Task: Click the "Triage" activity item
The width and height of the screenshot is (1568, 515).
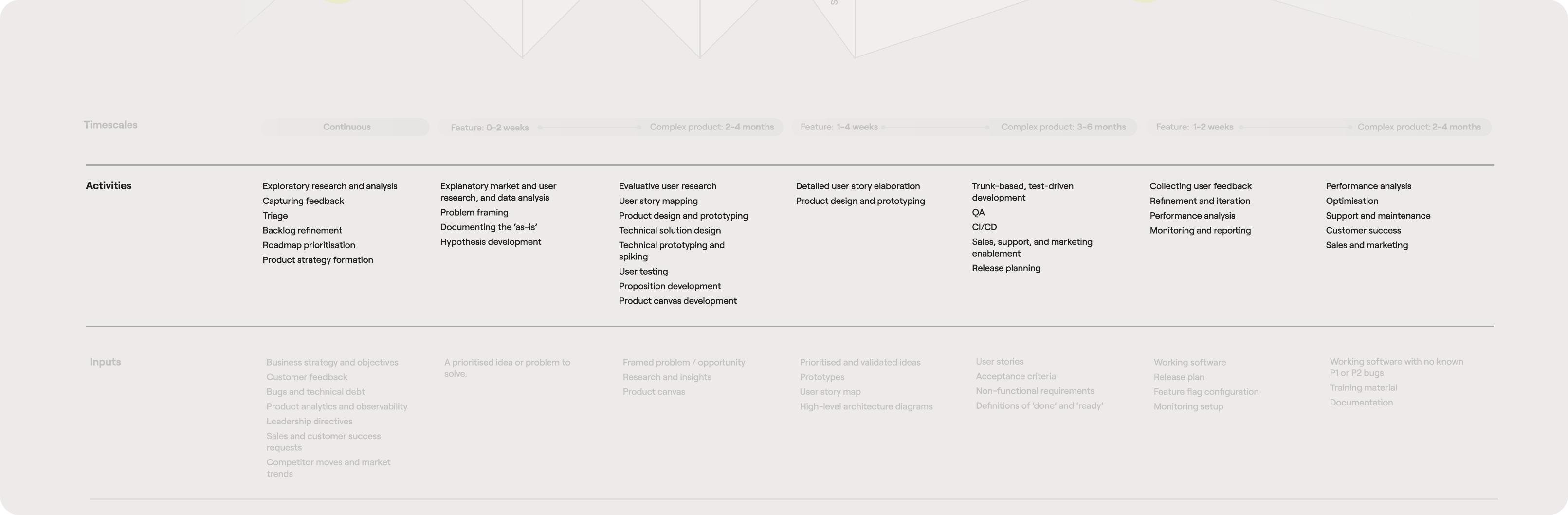Action: [275, 216]
